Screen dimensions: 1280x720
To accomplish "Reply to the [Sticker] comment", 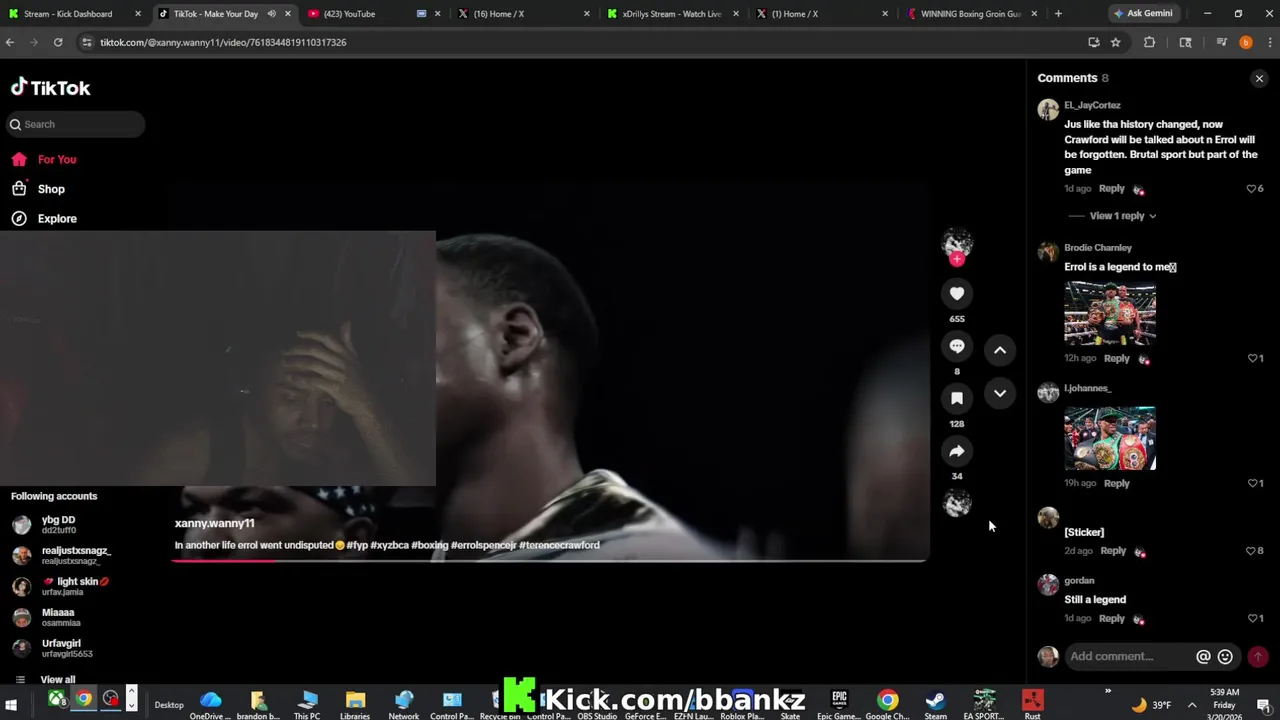I will point(1112,551).
